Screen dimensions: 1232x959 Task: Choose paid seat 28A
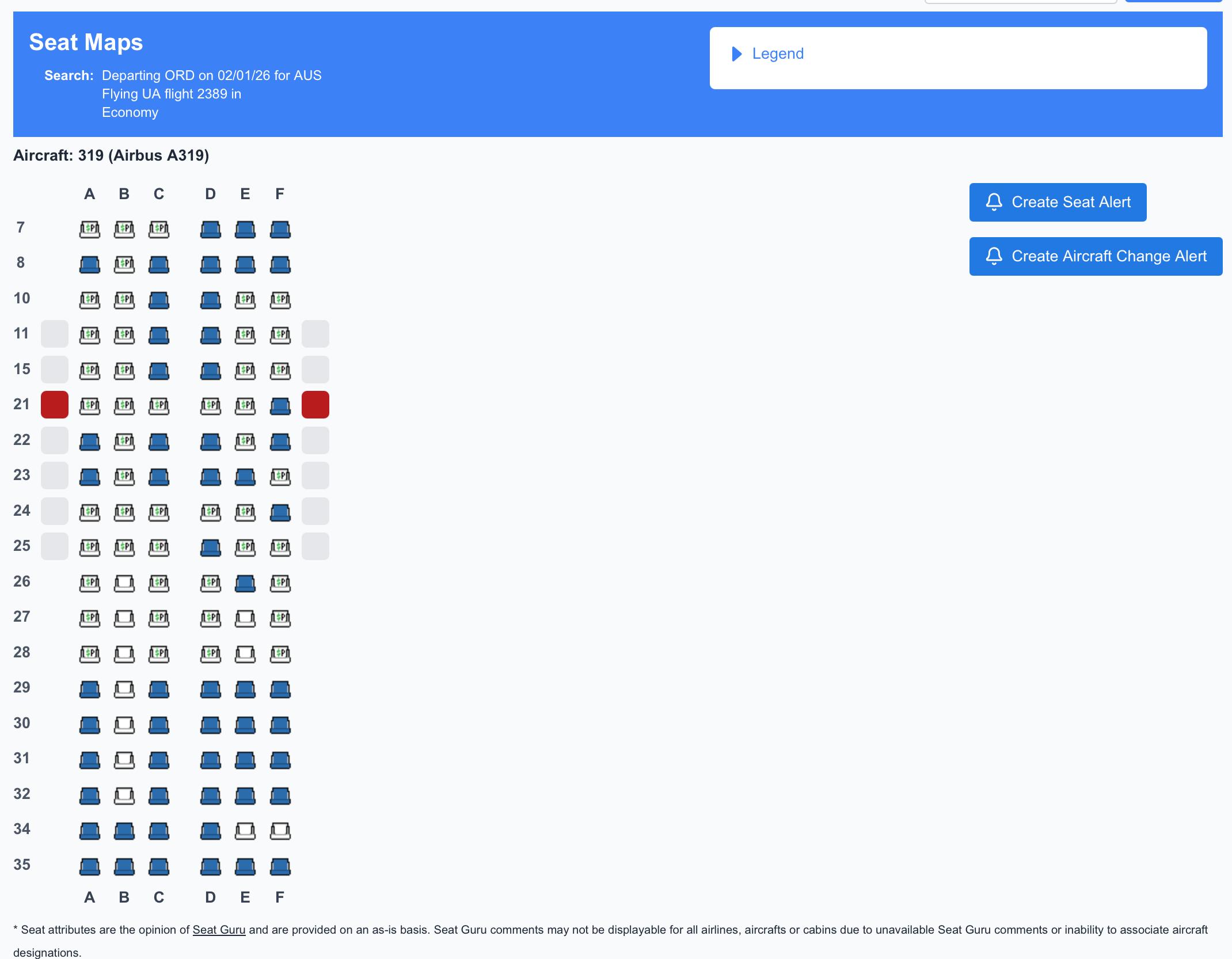point(89,653)
